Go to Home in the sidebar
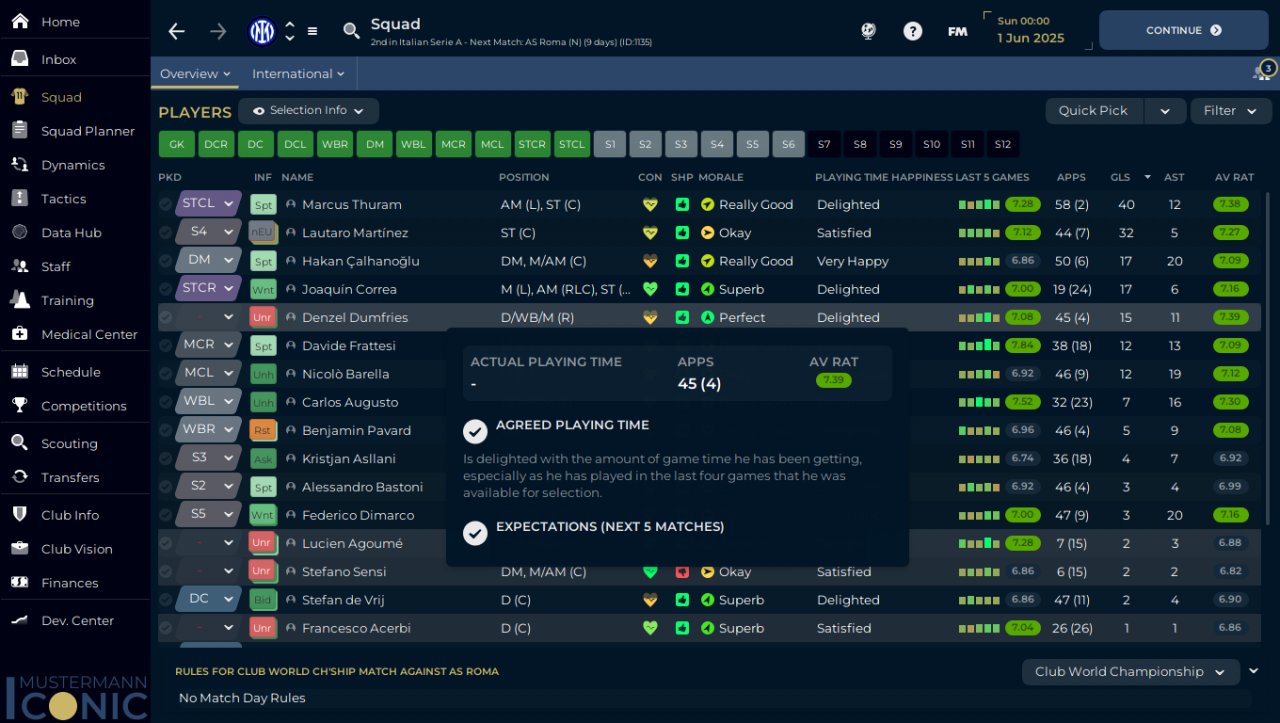This screenshot has width=1280, height=723. (x=60, y=22)
